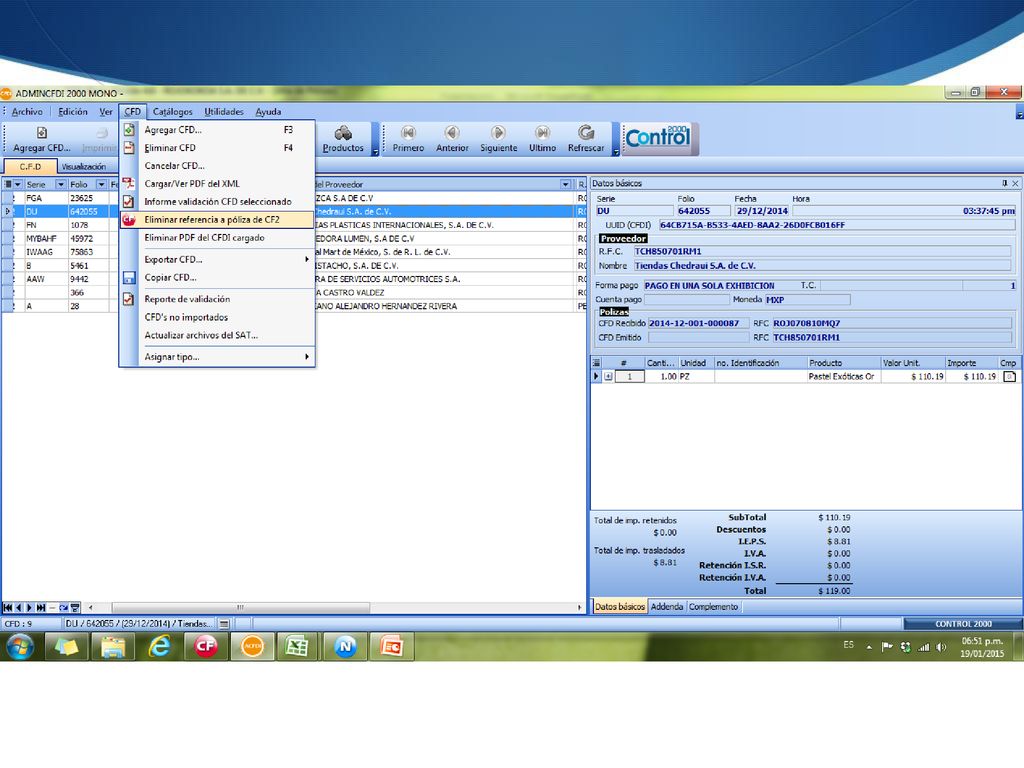Select the row with folio 23625

tap(294, 198)
